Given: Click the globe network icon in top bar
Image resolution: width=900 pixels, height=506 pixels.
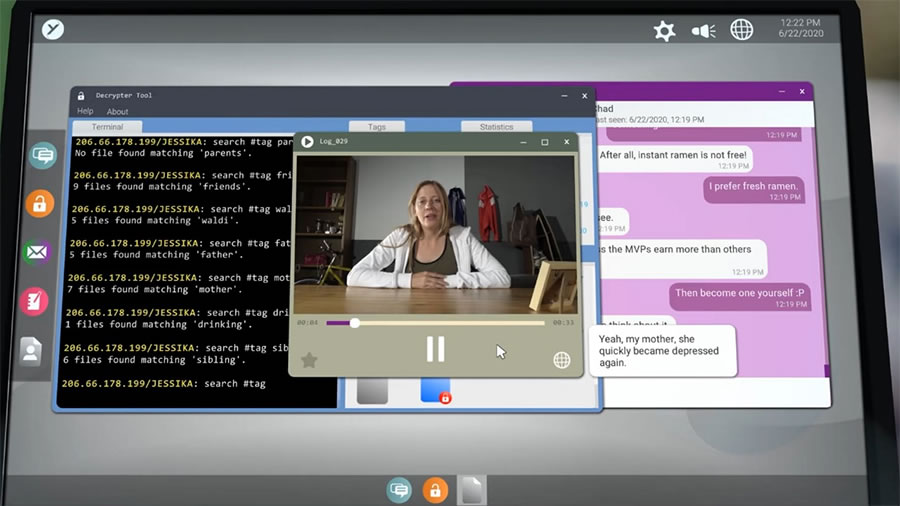Looking at the screenshot, I should (742, 29).
